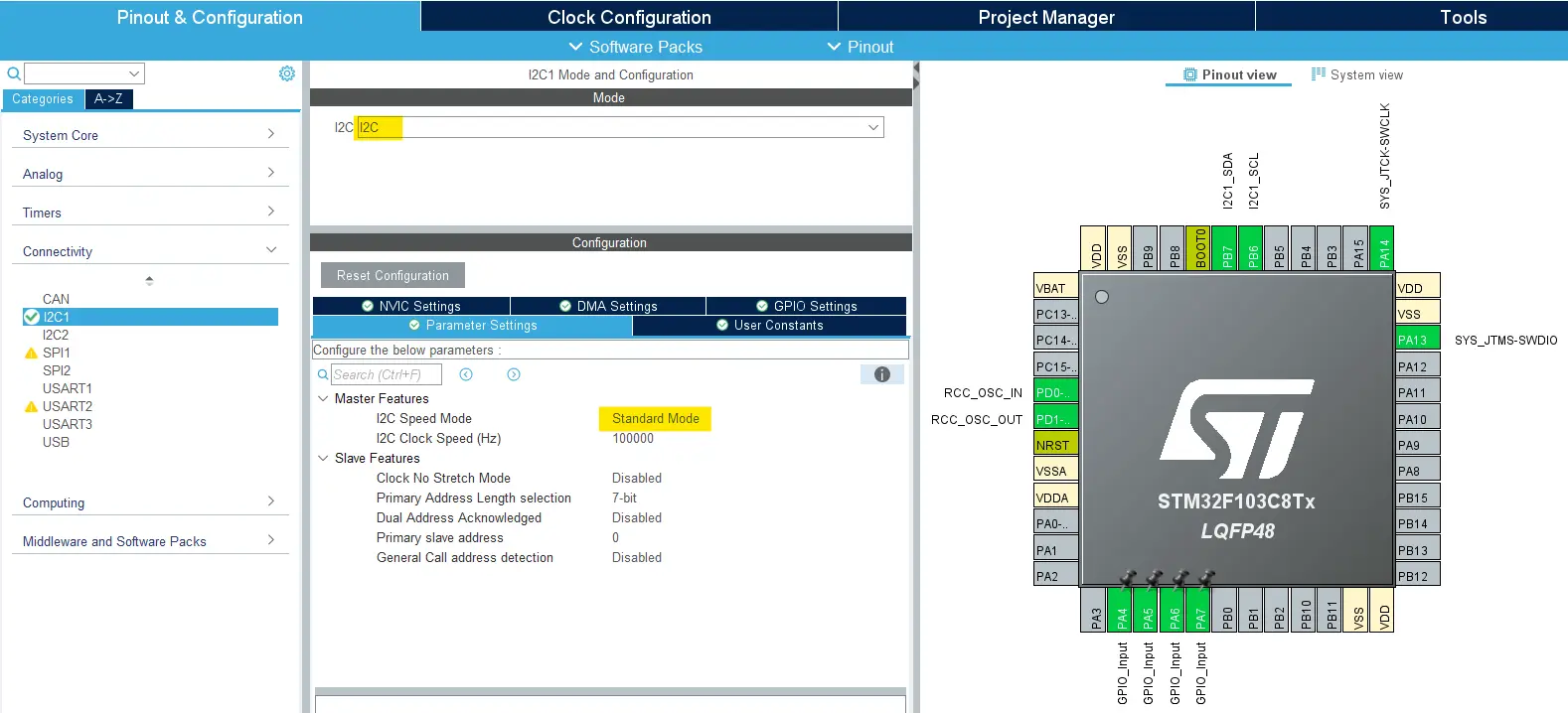Click the SPI1 warning triangle icon
1568x713 pixels.
(31, 353)
